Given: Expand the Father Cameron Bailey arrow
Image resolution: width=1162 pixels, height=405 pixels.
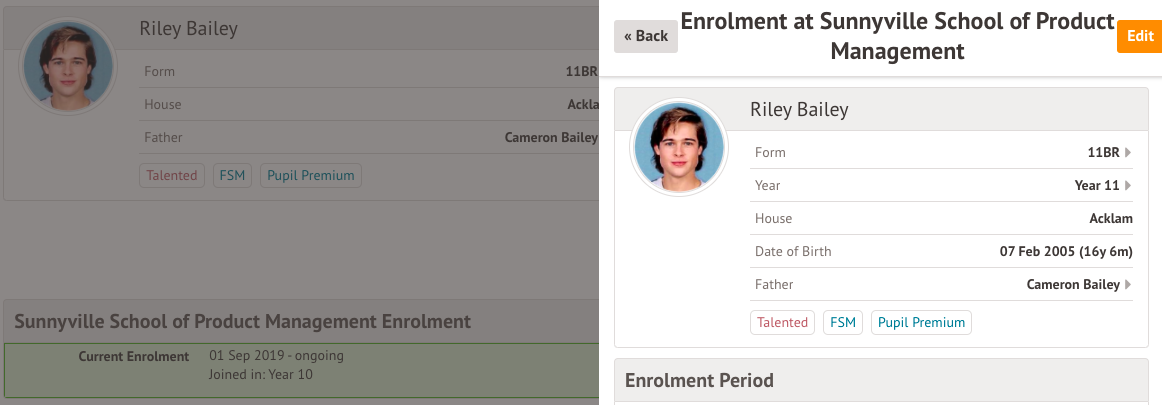Looking at the screenshot, I should coord(1128,285).
